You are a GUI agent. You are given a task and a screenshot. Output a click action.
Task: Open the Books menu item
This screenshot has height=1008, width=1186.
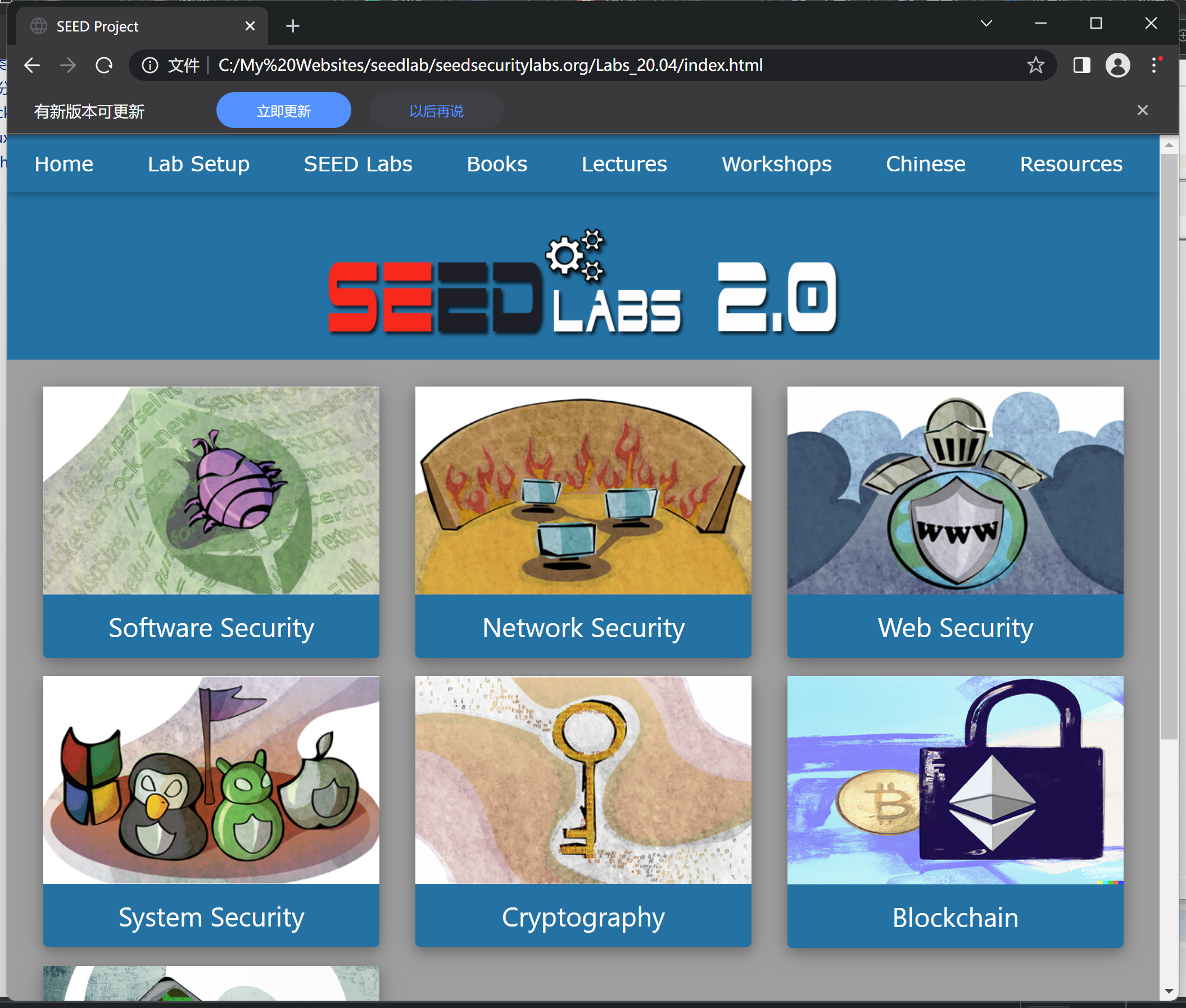(x=497, y=164)
